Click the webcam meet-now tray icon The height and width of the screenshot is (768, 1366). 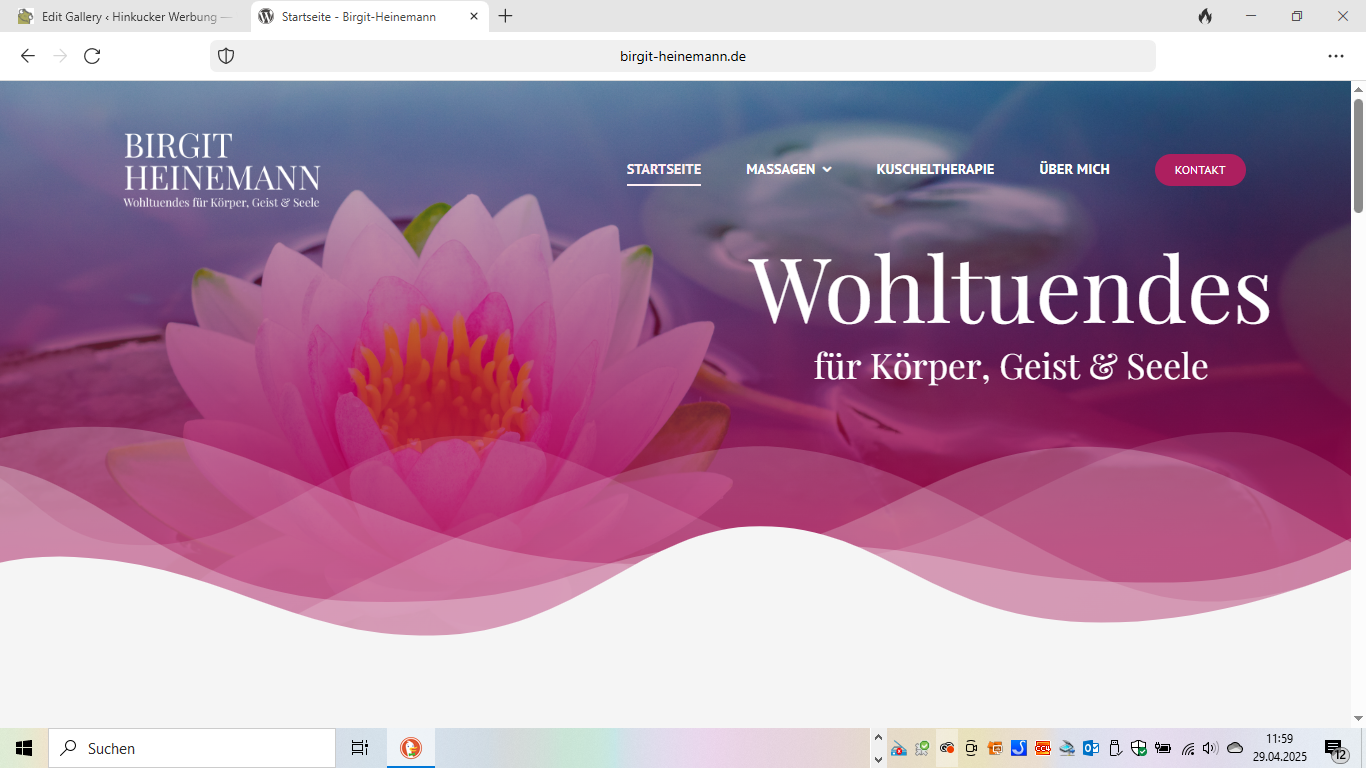[971, 748]
